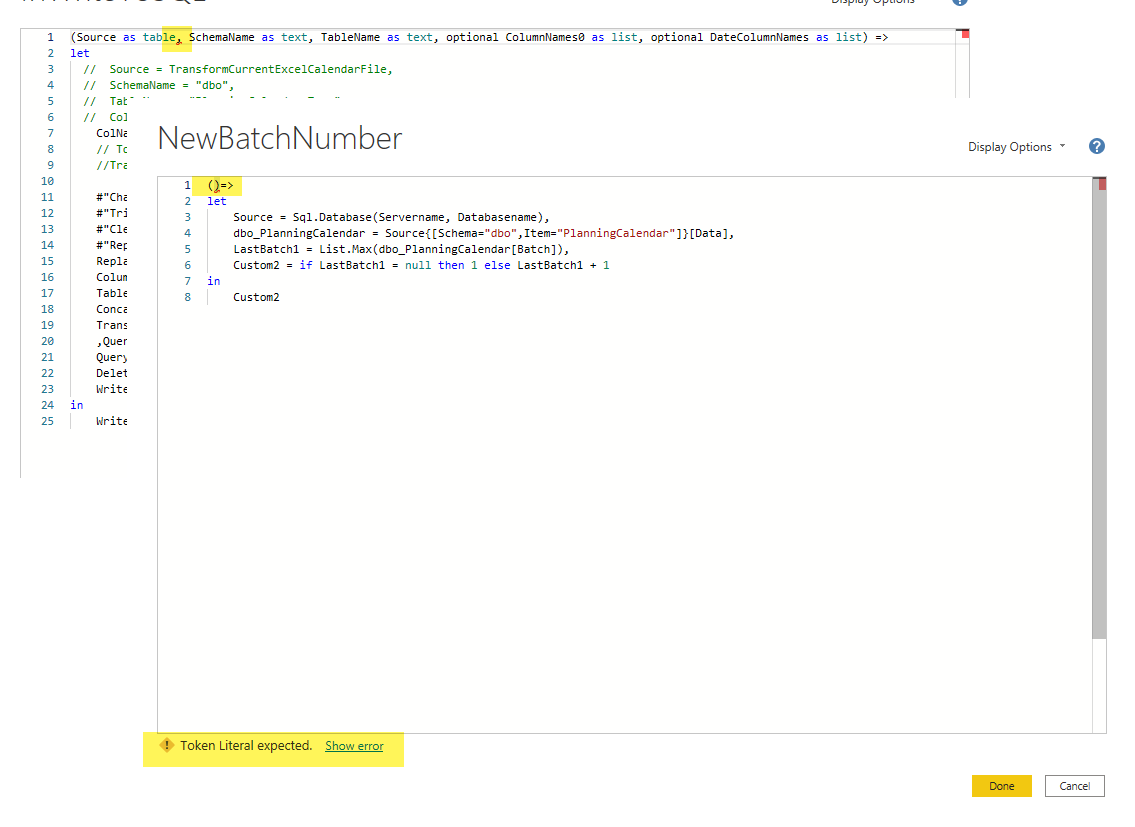Click the Sql.Database source line
The width and height of the screenshot is (1135, 827).
[x=391, y=217]
